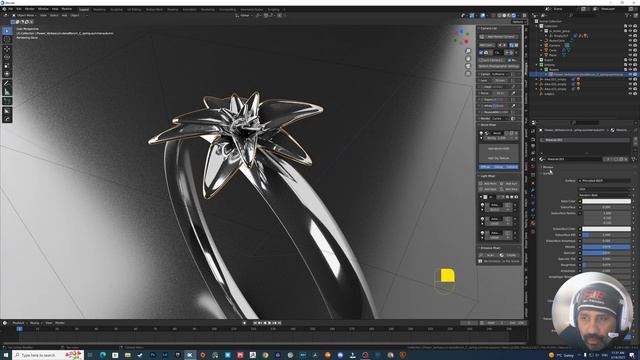Click the viewport pan hand icon
The height and width of the screenshot is (360, 640).
point(468,58)
